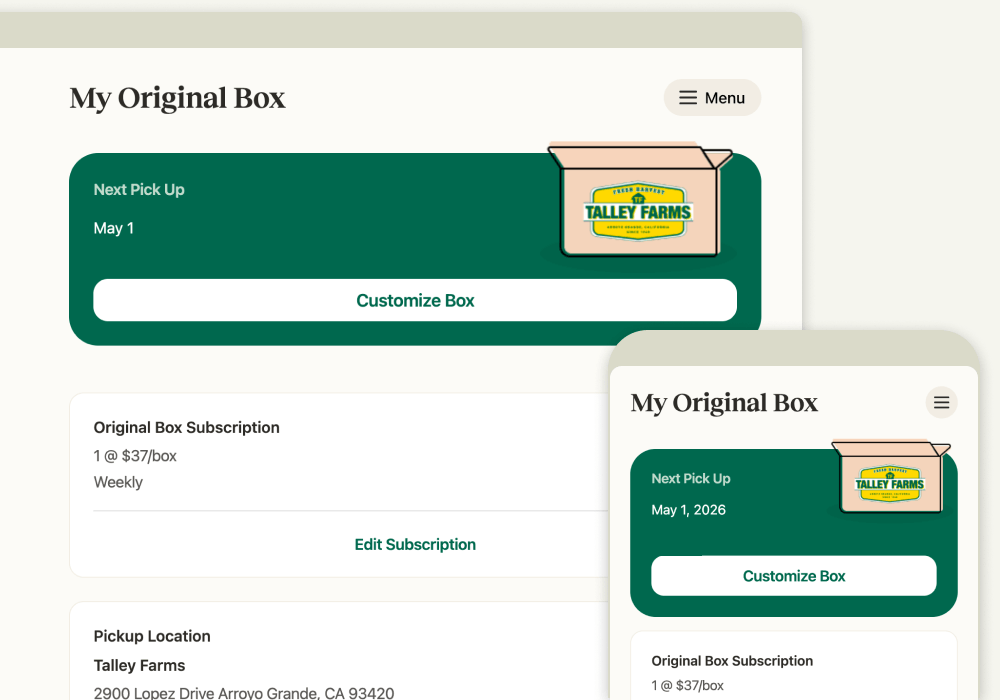Click the small Talley Farms box in mobile view

tap(891, 476)
